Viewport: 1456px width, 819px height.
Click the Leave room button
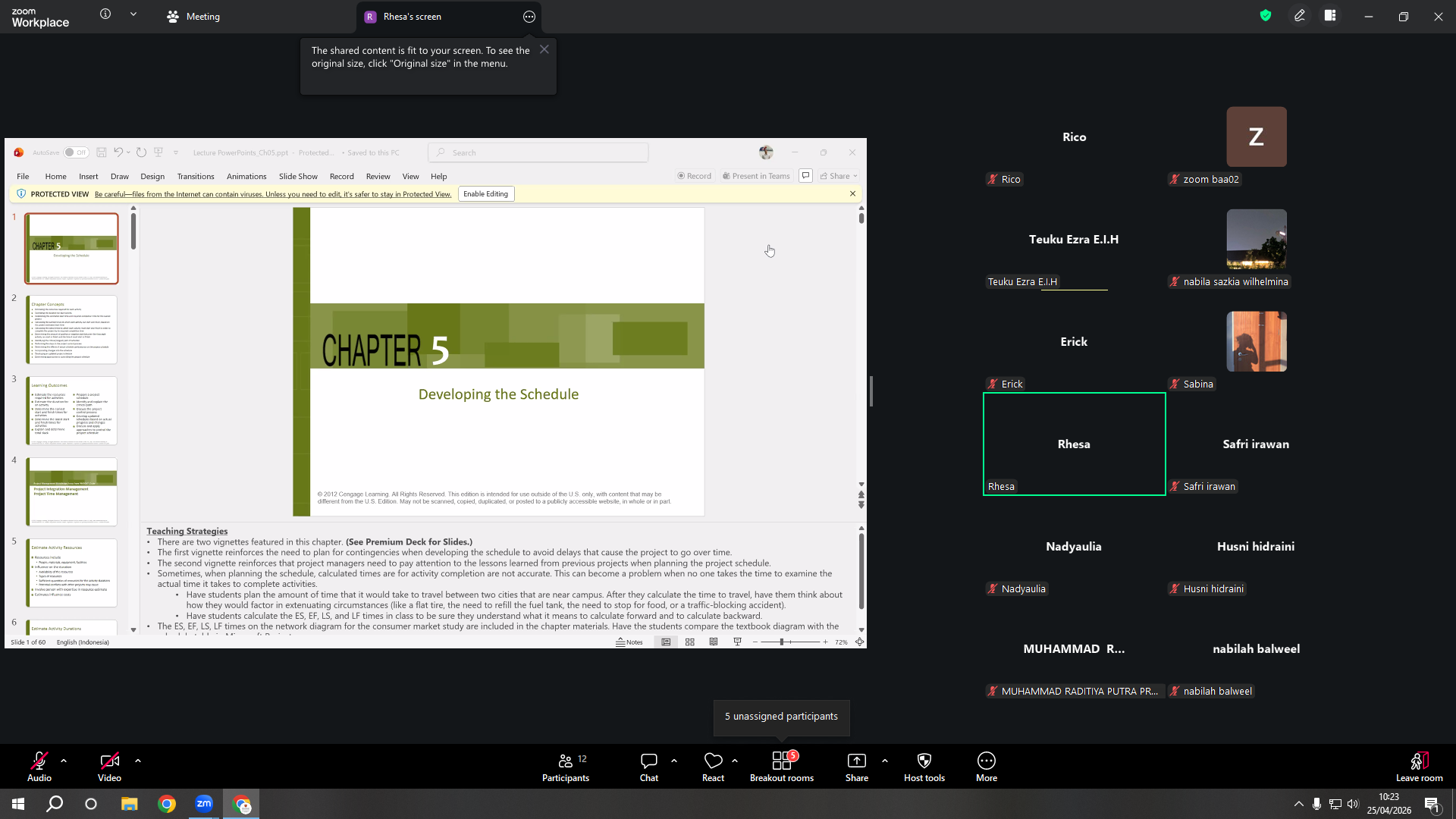point(1420,767)
